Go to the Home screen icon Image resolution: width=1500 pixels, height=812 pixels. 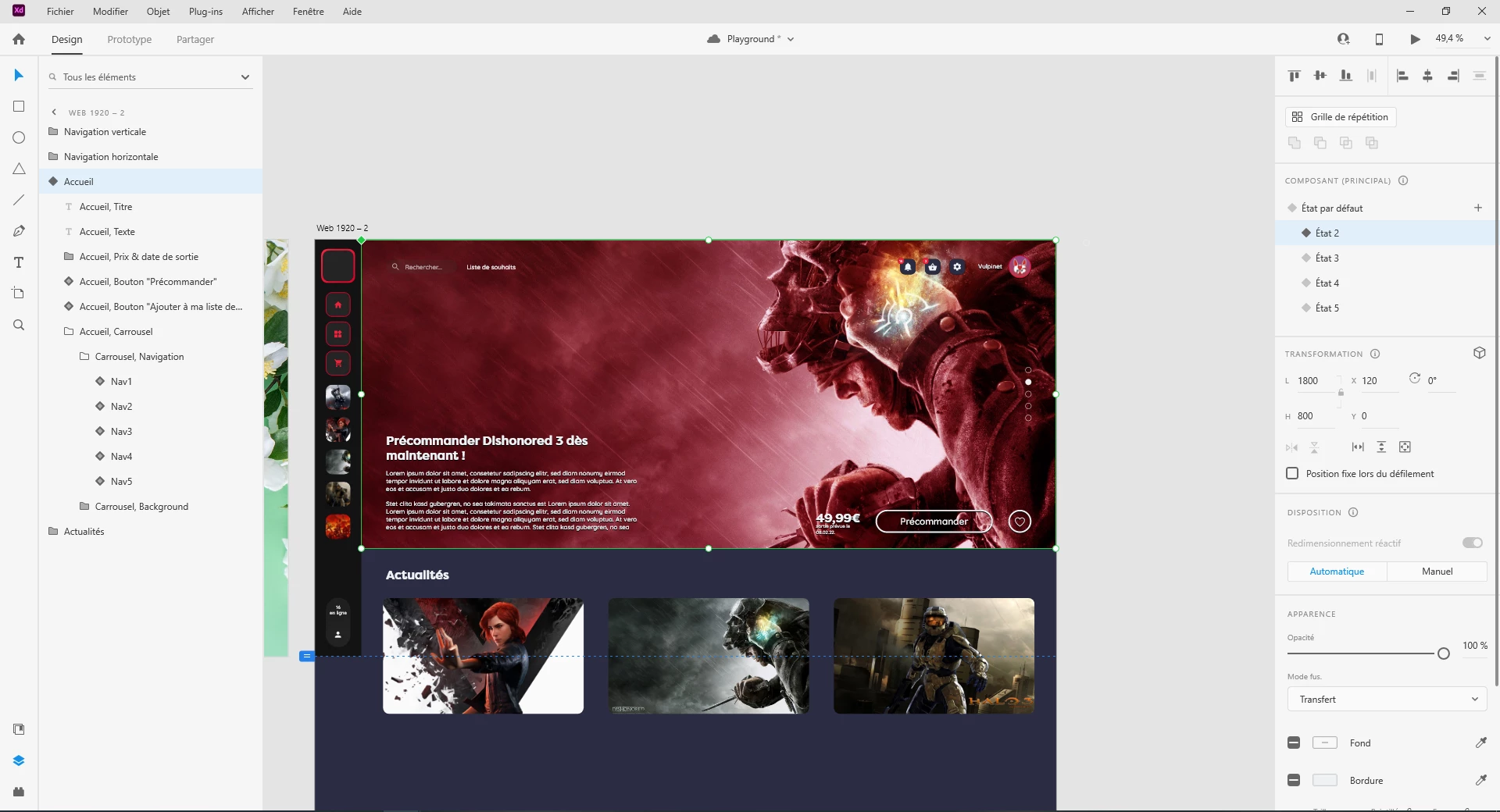click(19, 39)
